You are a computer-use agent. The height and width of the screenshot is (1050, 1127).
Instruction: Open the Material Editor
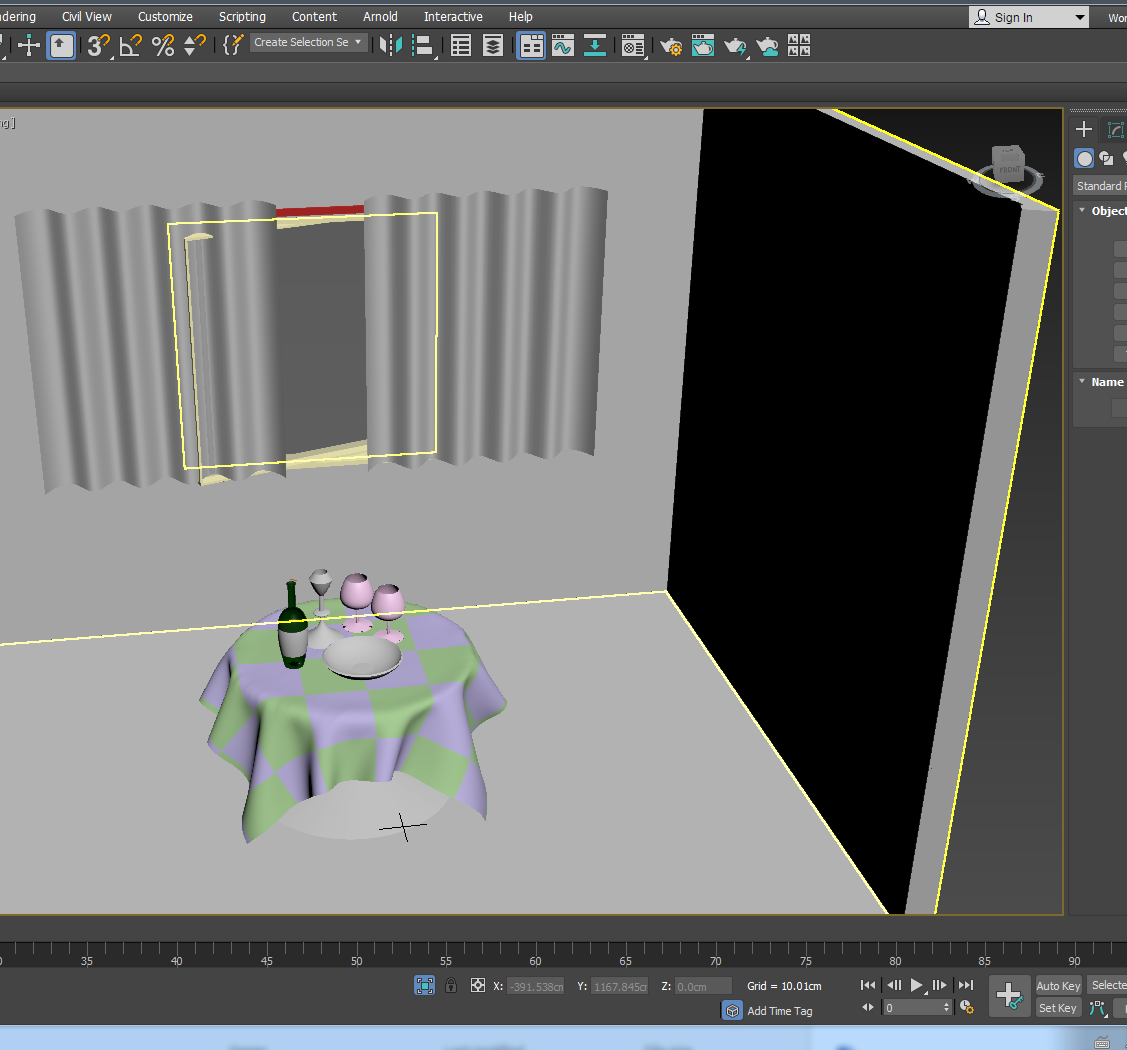pyautogui.click(x=632, y=45)
